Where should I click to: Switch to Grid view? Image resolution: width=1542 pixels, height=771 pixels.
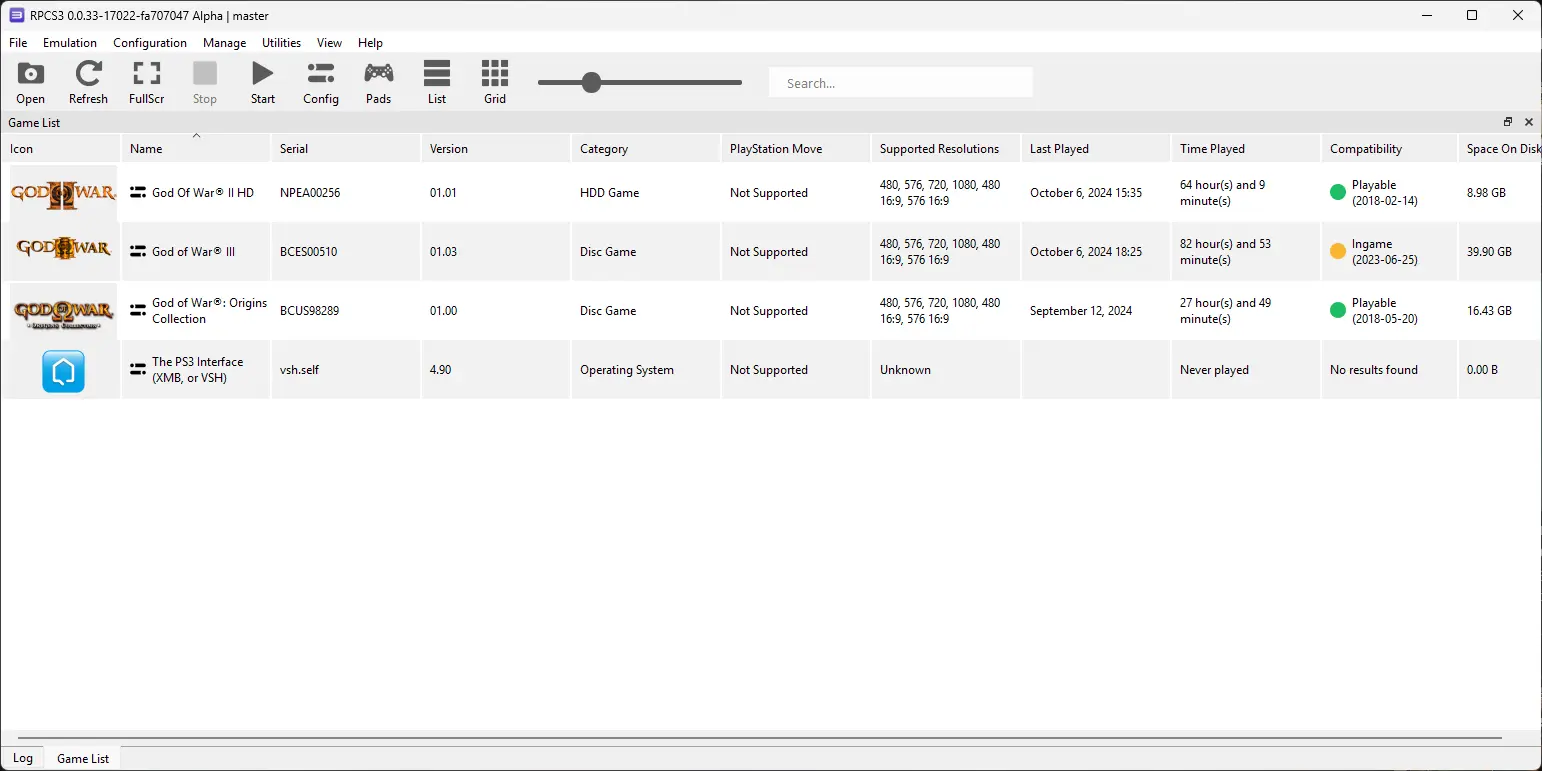[x=495, y=82]
